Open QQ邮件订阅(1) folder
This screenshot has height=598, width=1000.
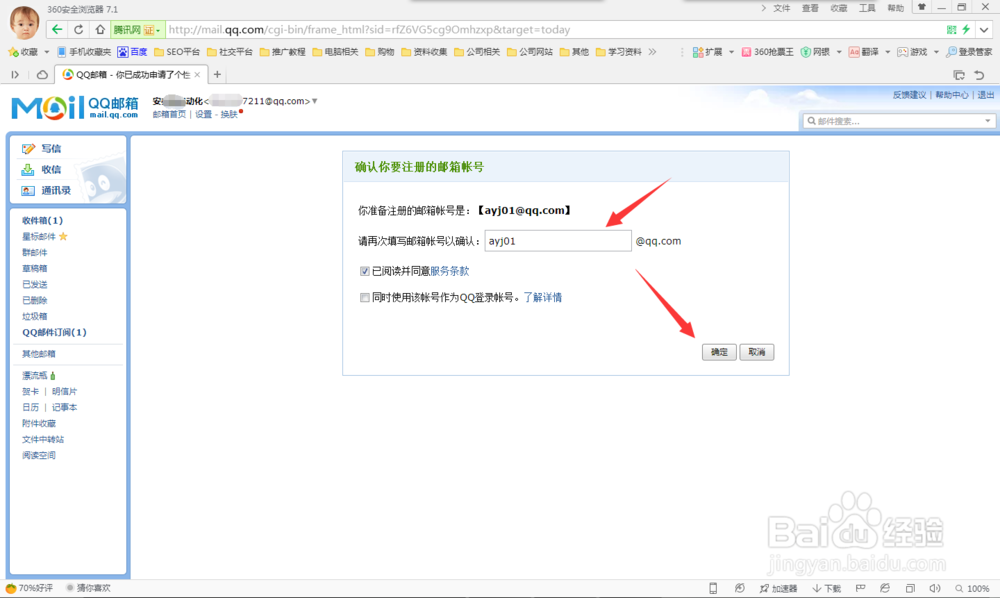(x=54, y=332)
